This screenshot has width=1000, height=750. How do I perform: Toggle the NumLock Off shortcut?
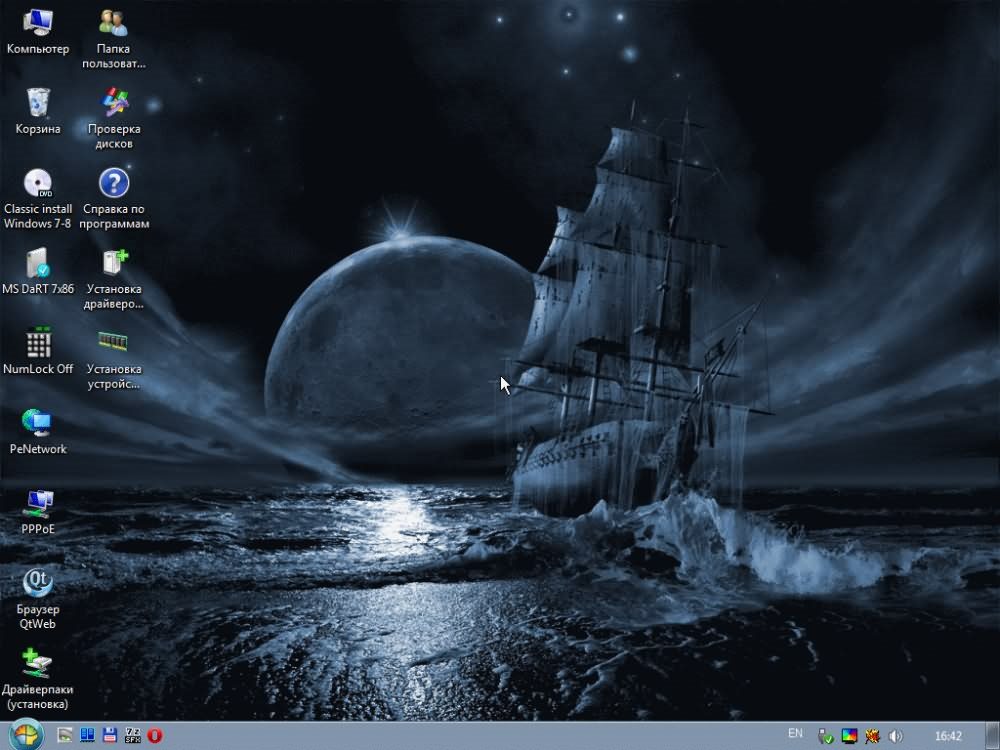click(x=38, y=343)
